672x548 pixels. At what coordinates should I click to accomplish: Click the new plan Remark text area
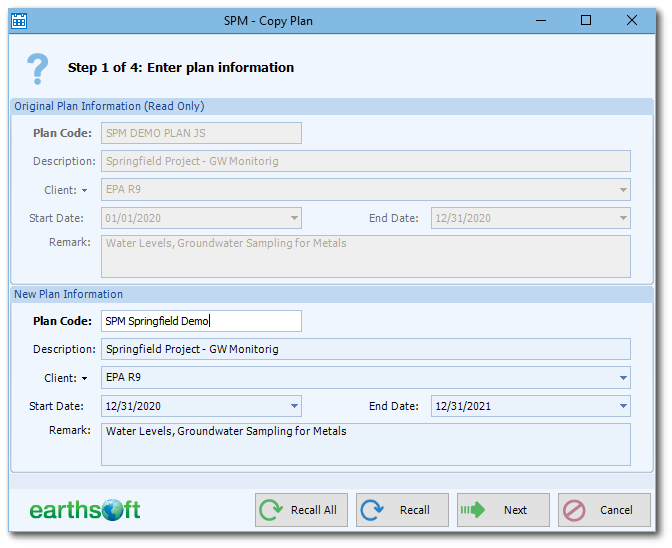pos(365,444)
